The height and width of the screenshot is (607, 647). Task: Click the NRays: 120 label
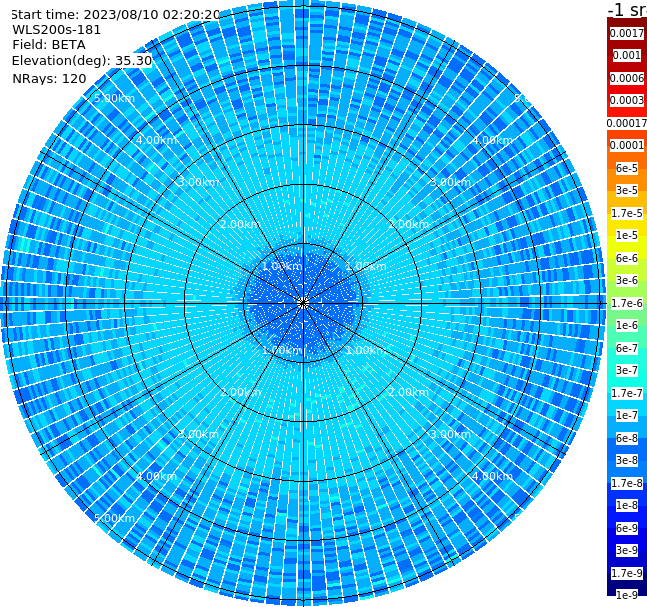pos(49,78)
